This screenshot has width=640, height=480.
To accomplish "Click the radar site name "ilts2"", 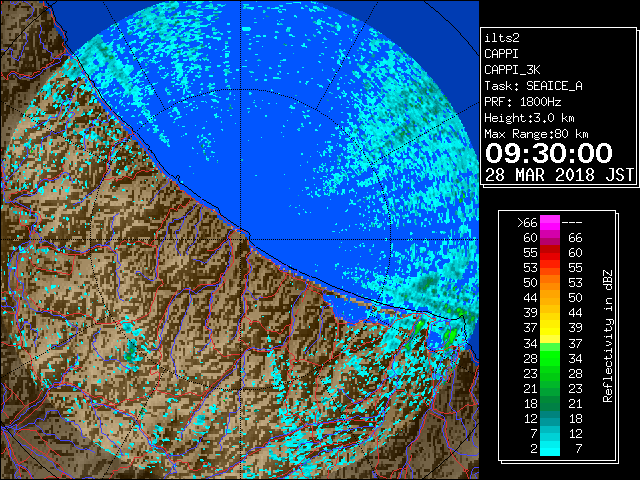I will click(502, 38).
